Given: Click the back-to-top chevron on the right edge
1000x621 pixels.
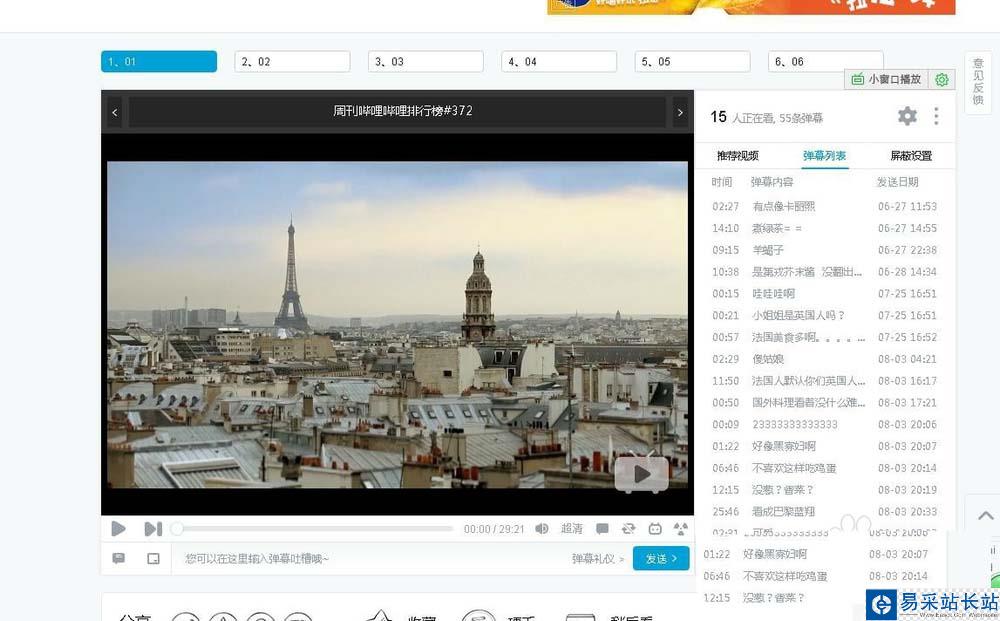Looking at the screenshot, I should [x=985, y=515].
